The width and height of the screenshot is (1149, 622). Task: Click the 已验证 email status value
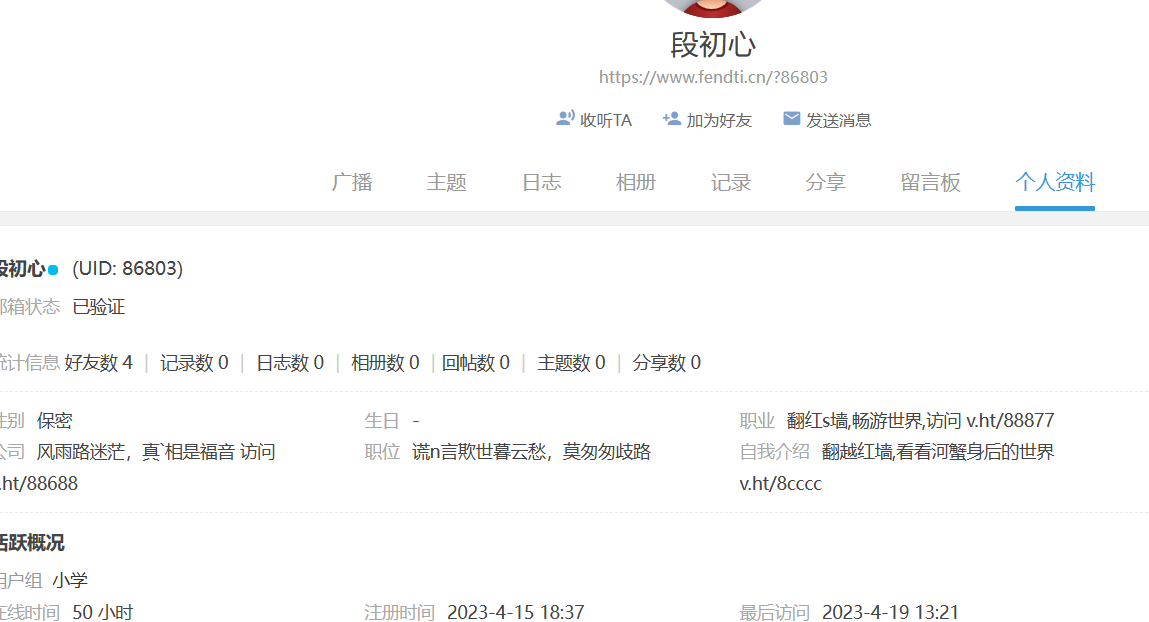[x=99, y=307]
